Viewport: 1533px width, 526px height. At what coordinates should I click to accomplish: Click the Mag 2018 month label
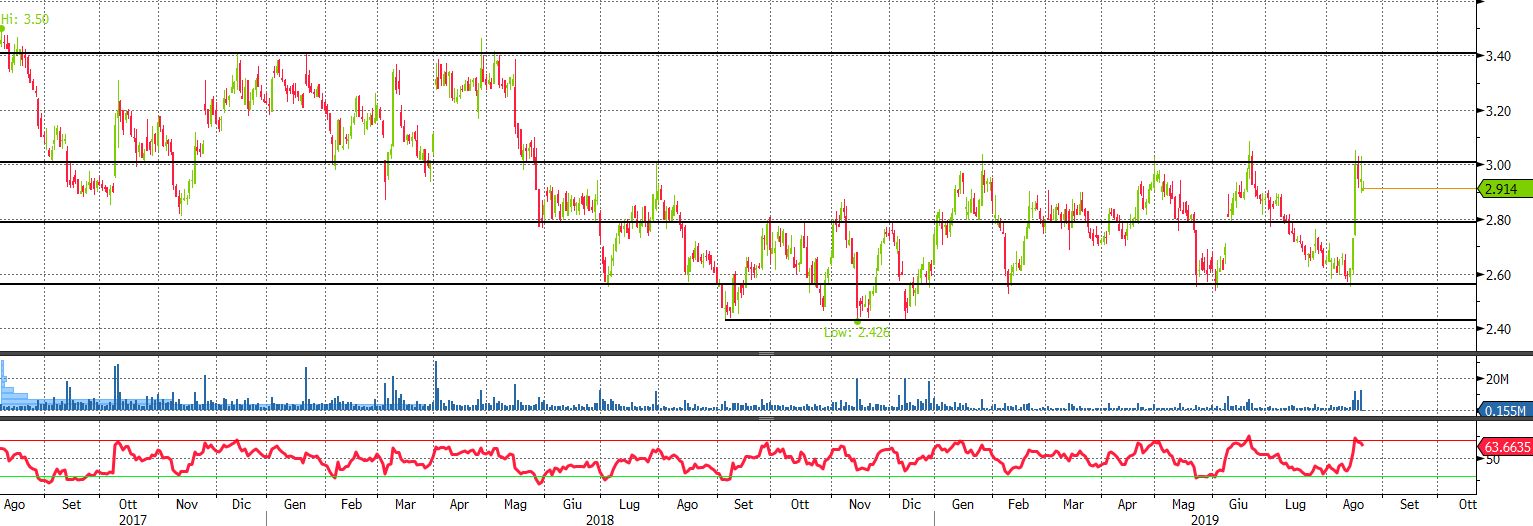click(x=515, y=505)
